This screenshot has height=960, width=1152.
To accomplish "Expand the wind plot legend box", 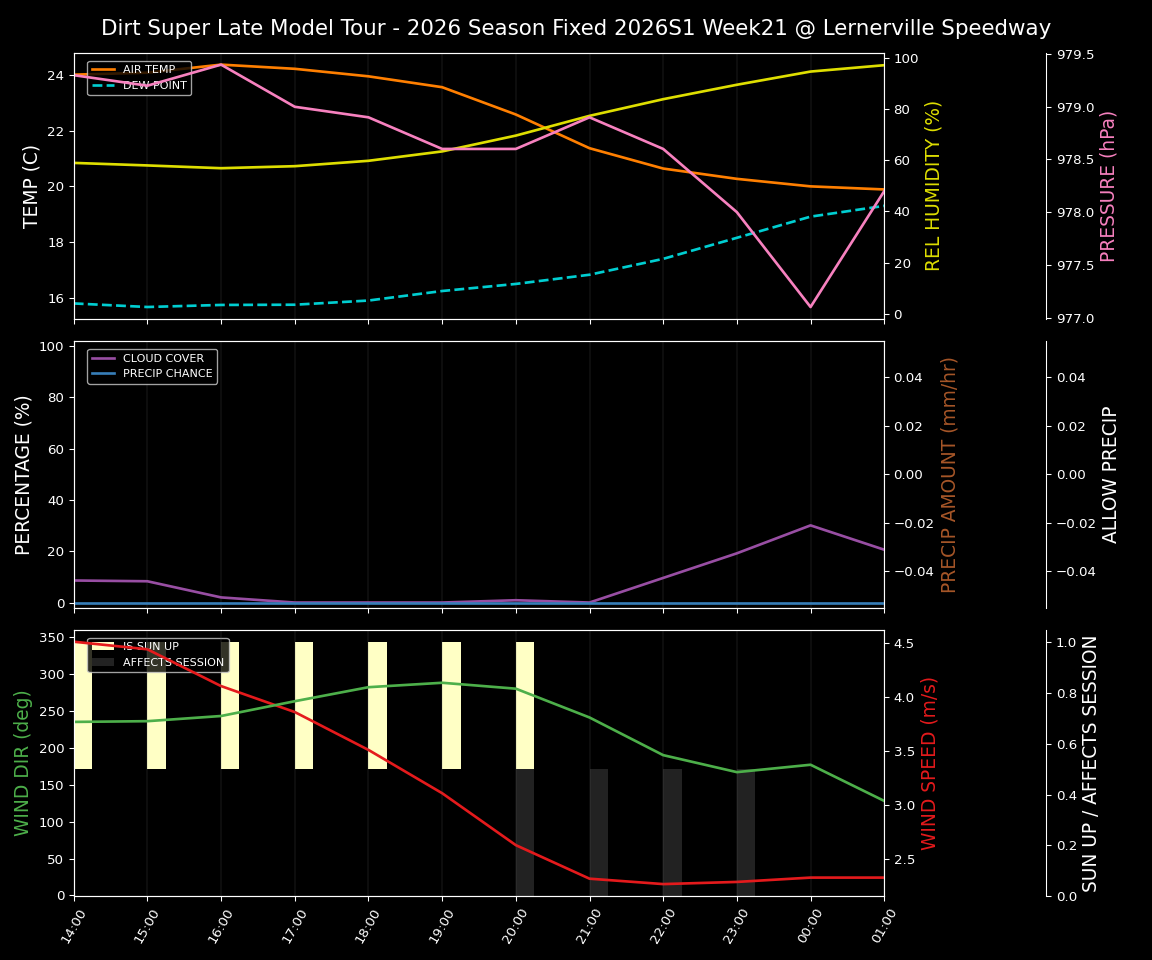I will 160,653.
